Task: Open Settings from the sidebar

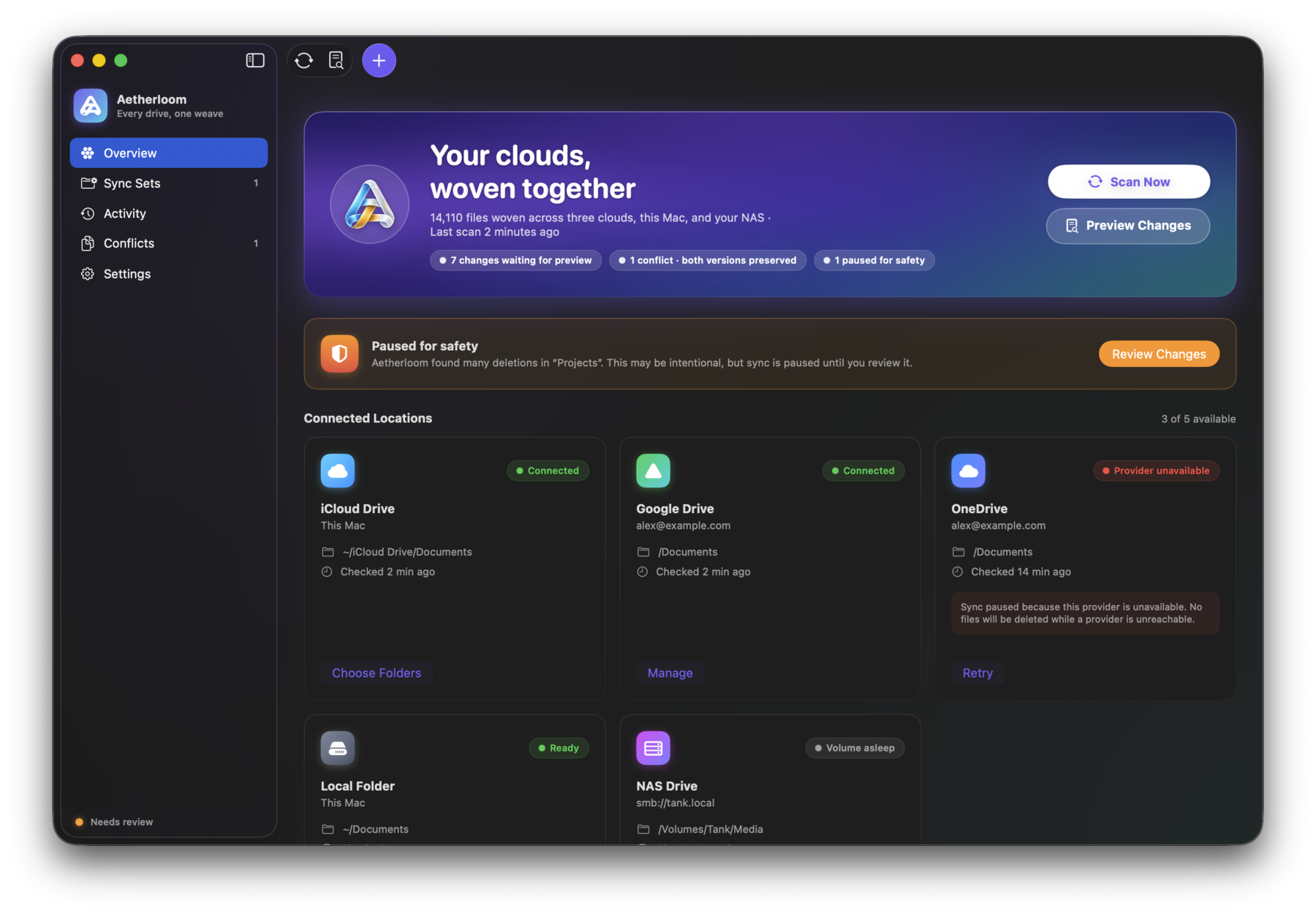Action: [x=169, y=274]
